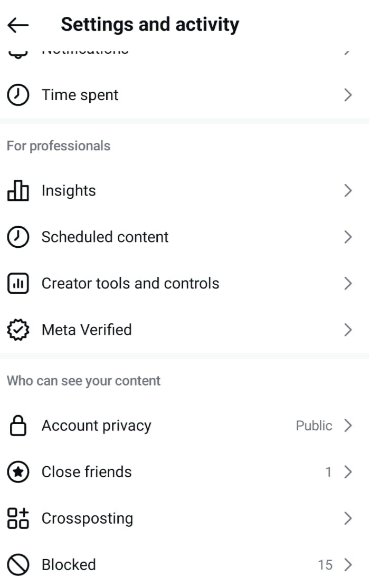Tap the Settings and activity title
369x586 pixels.
[150, 25]
